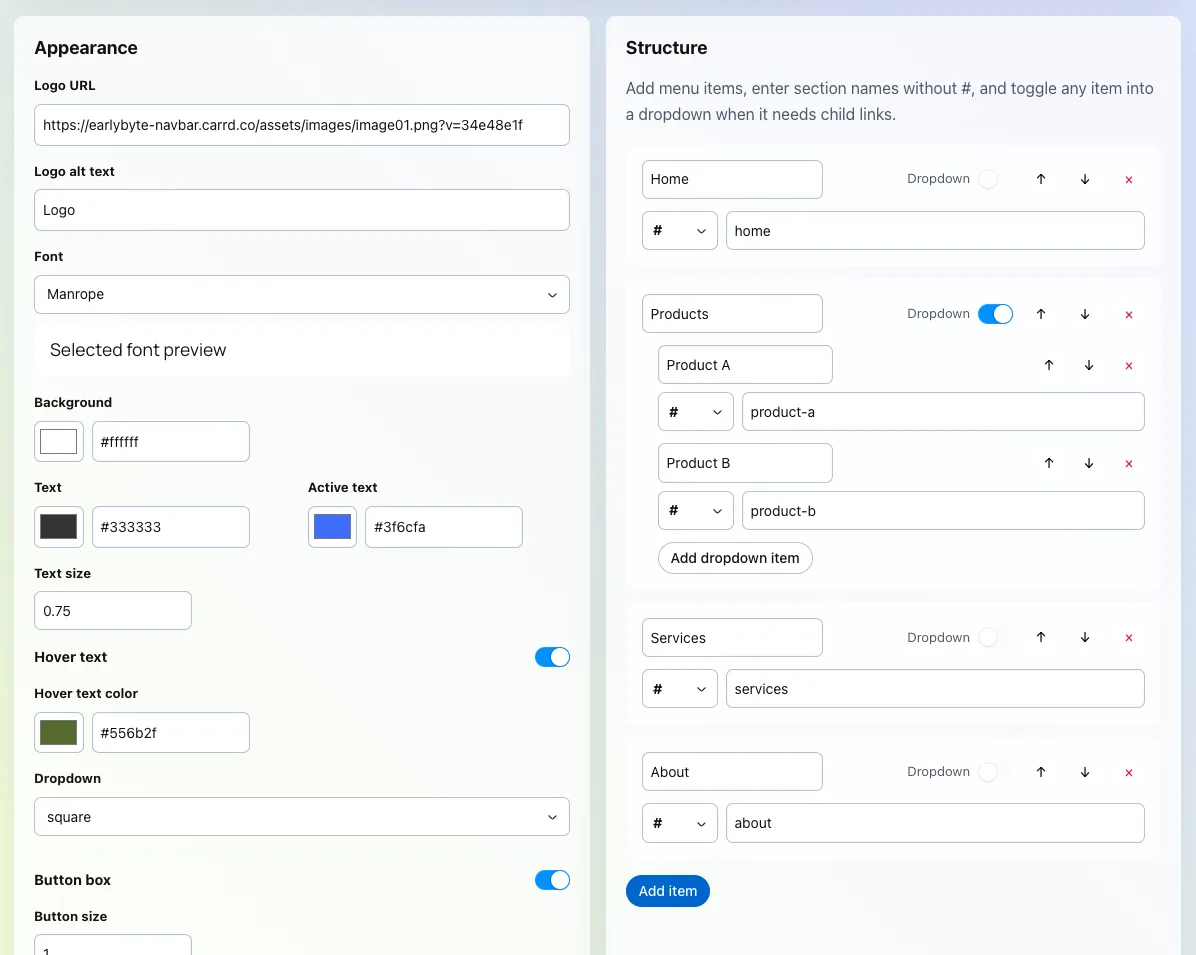Open Dropdown style select showing square
Image resolution: width=1196 pixels, height=955 pixels.
point(302,817)
